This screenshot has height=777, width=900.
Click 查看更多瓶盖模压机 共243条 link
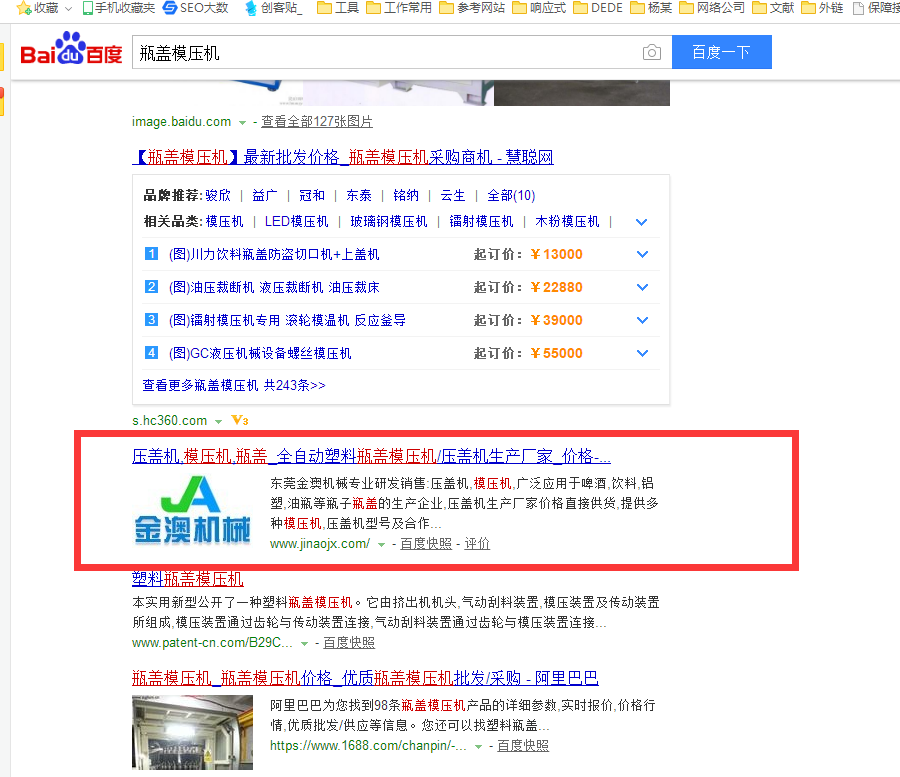(234, 385)
